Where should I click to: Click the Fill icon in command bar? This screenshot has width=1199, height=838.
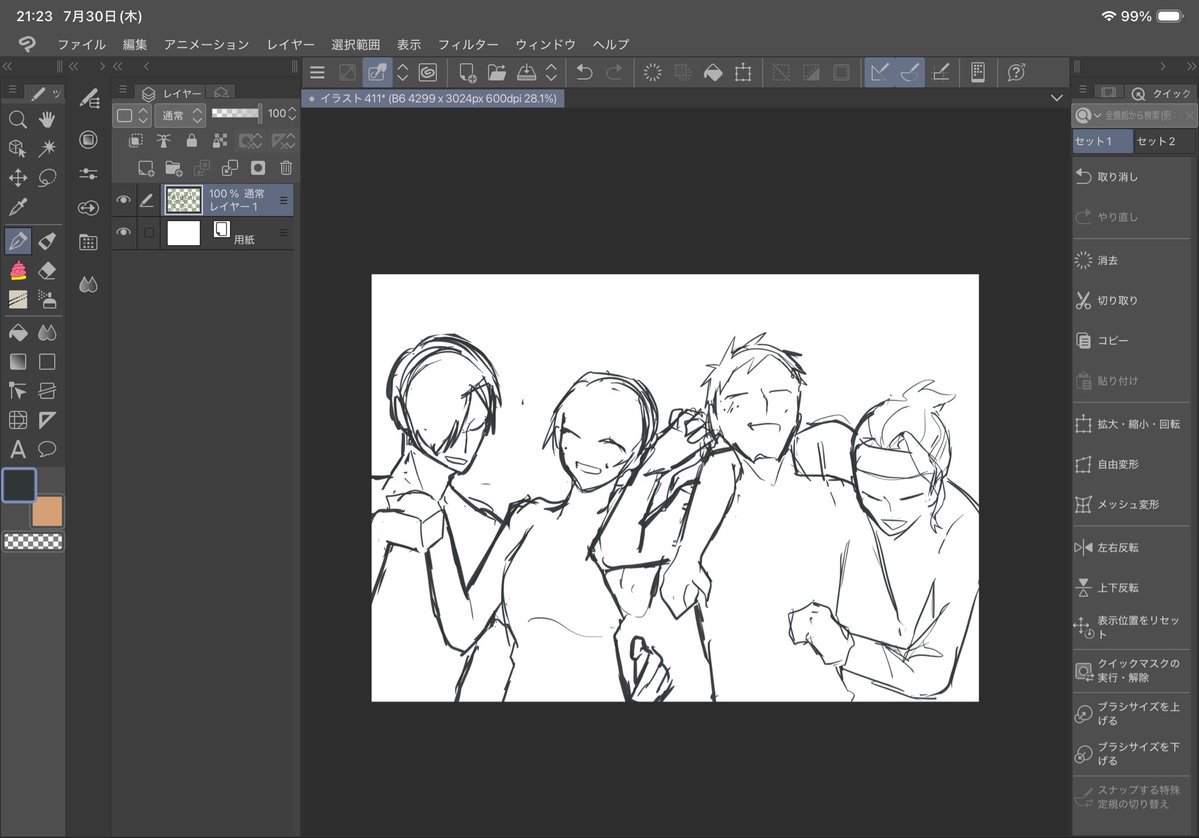713,73
